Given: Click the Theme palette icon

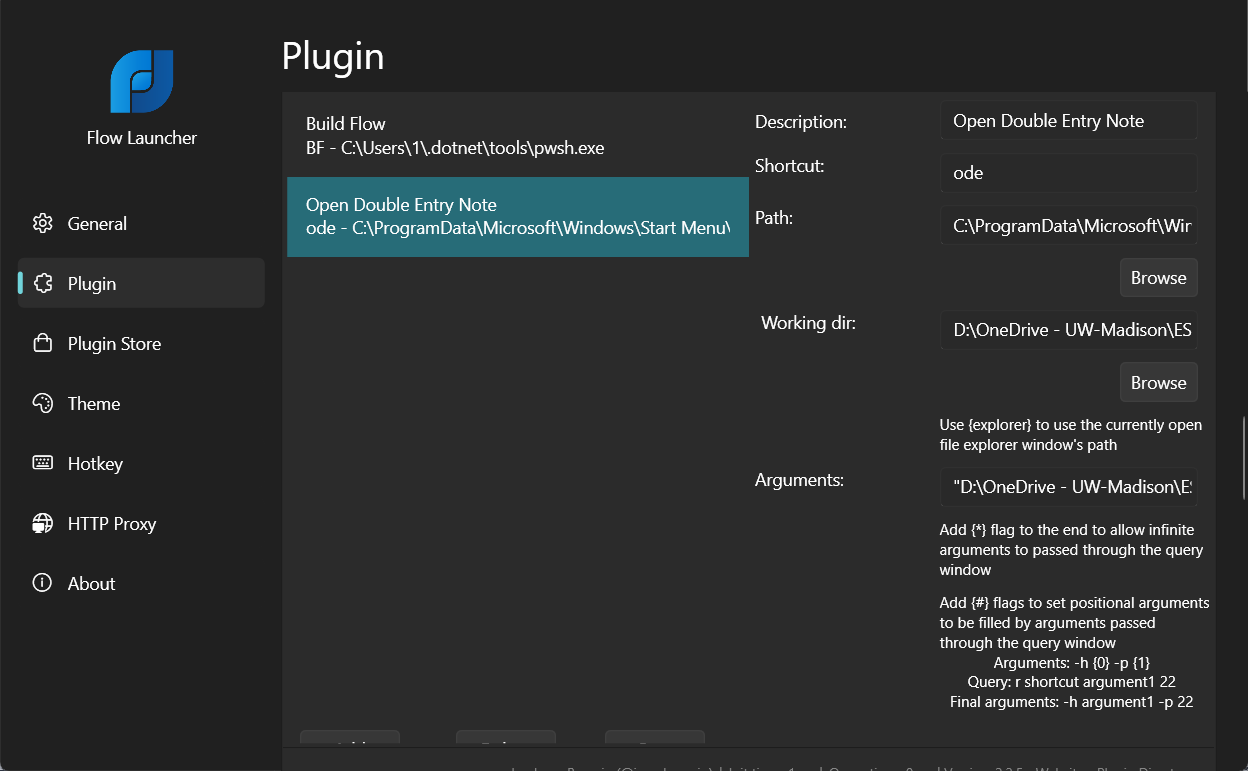Looking at the screenshot, I should click(x=42, y=403).
